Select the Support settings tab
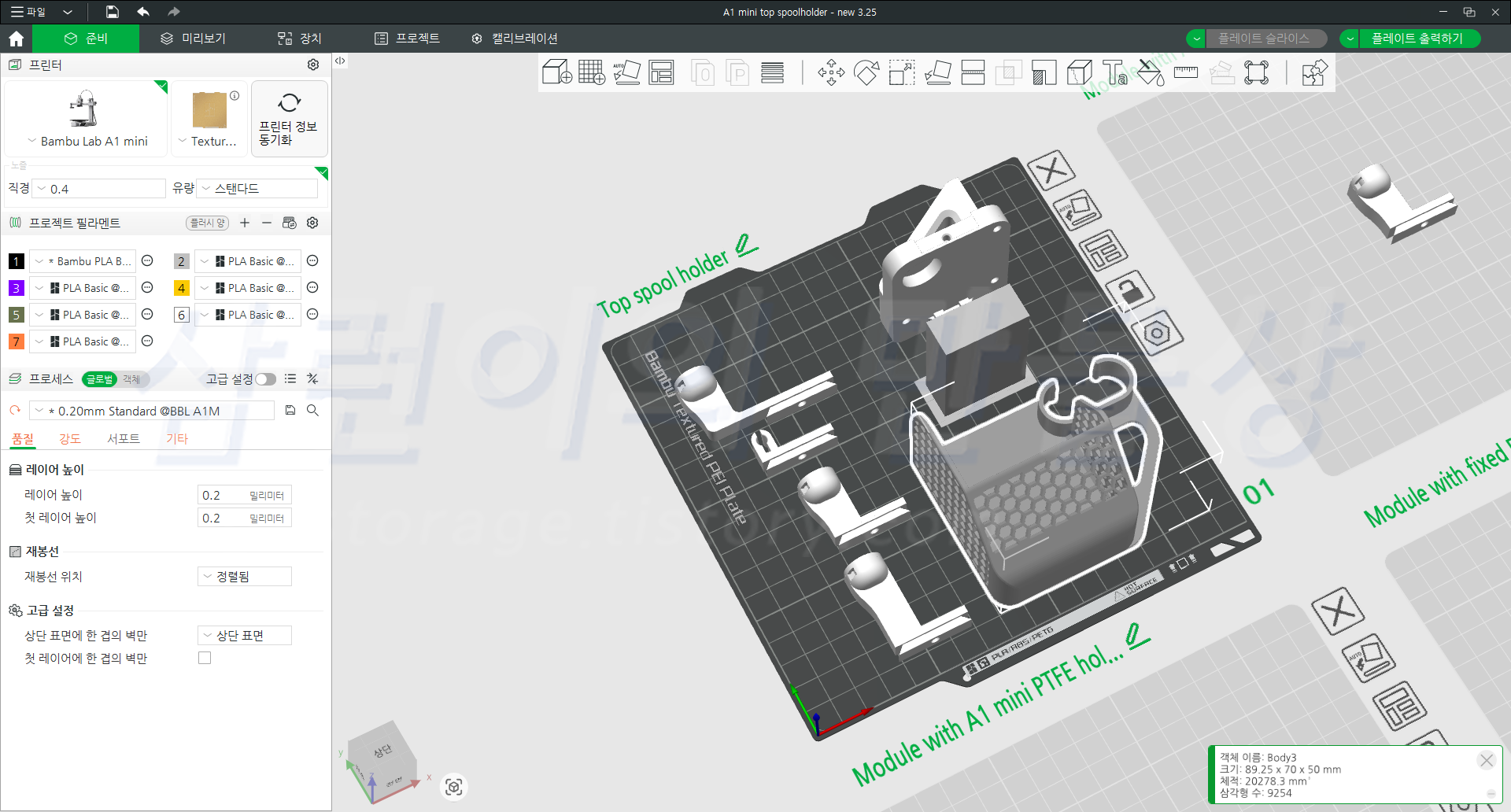The image size is (1511, 812). [x=124, y=439]
